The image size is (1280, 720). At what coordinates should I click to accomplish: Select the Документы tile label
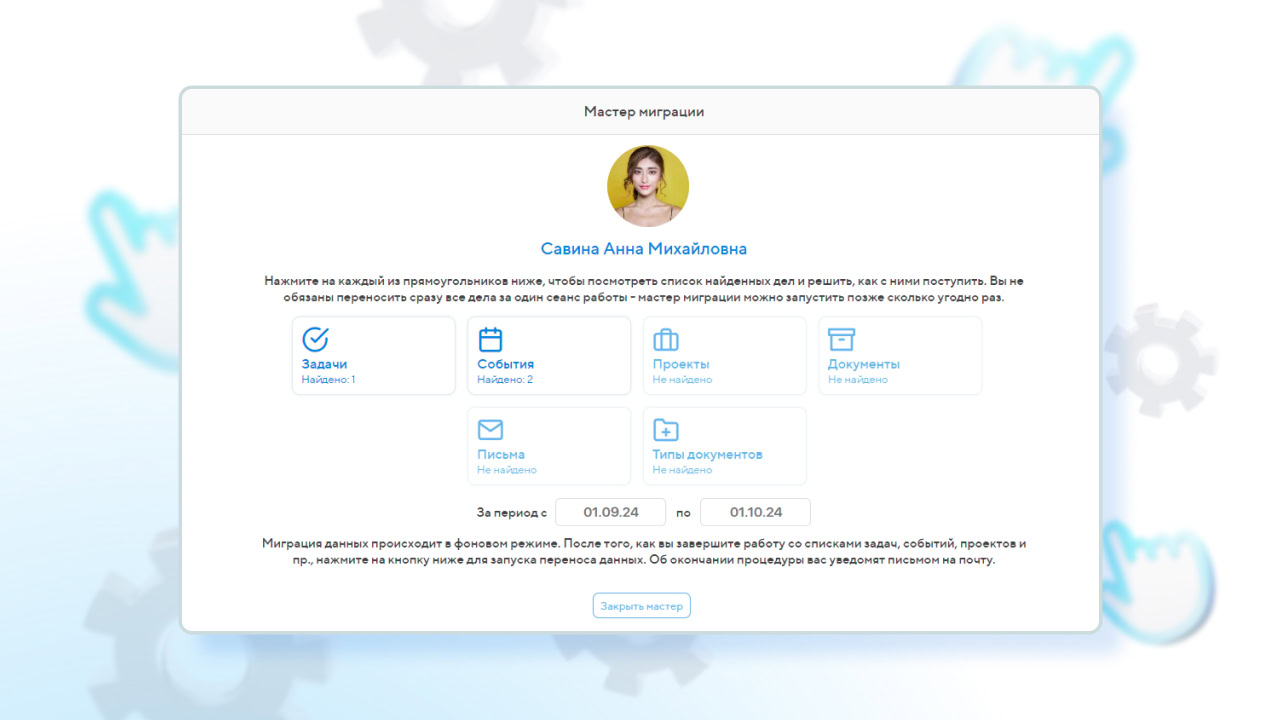click(864, 364)
